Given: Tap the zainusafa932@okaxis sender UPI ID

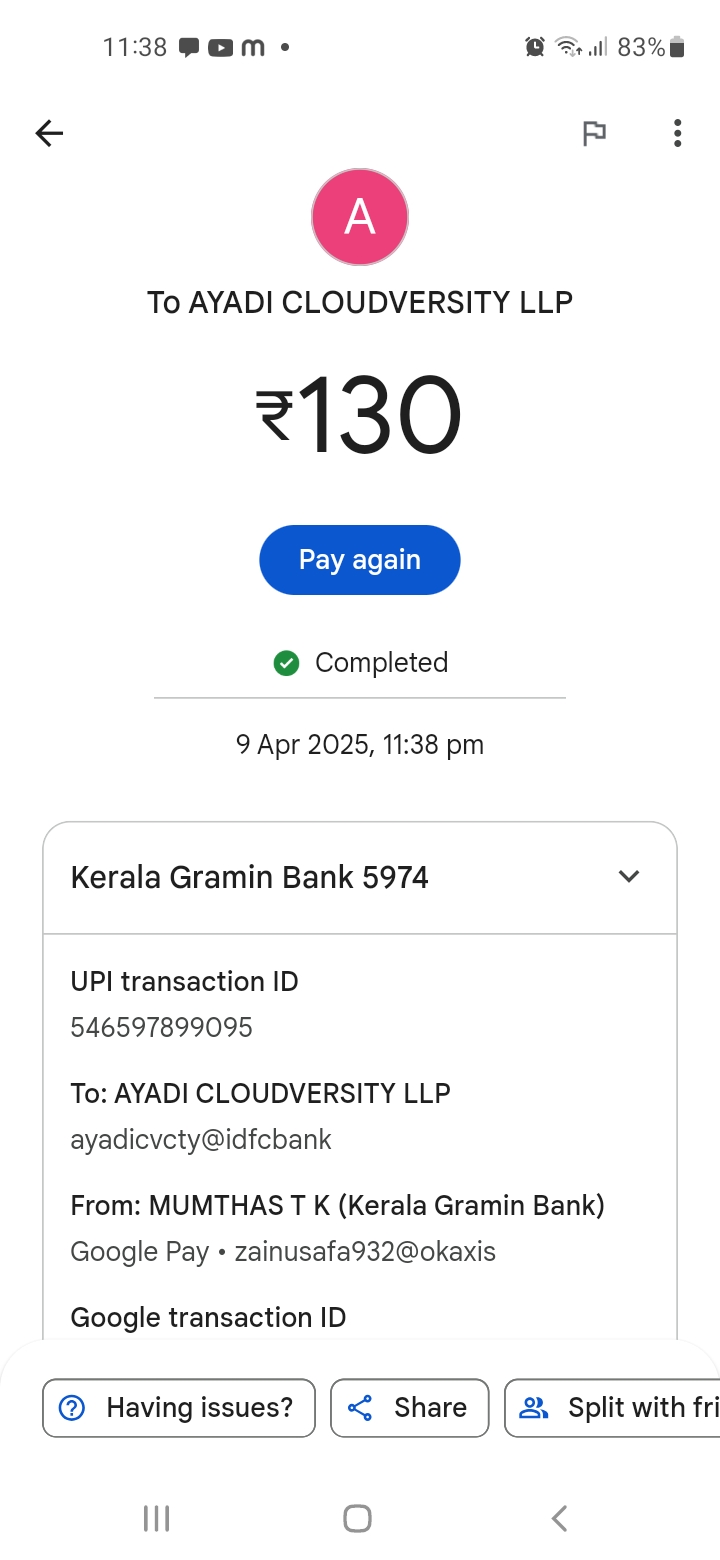Looking at the screenshot, I should pyautogui.click(x=365, y=1251).
